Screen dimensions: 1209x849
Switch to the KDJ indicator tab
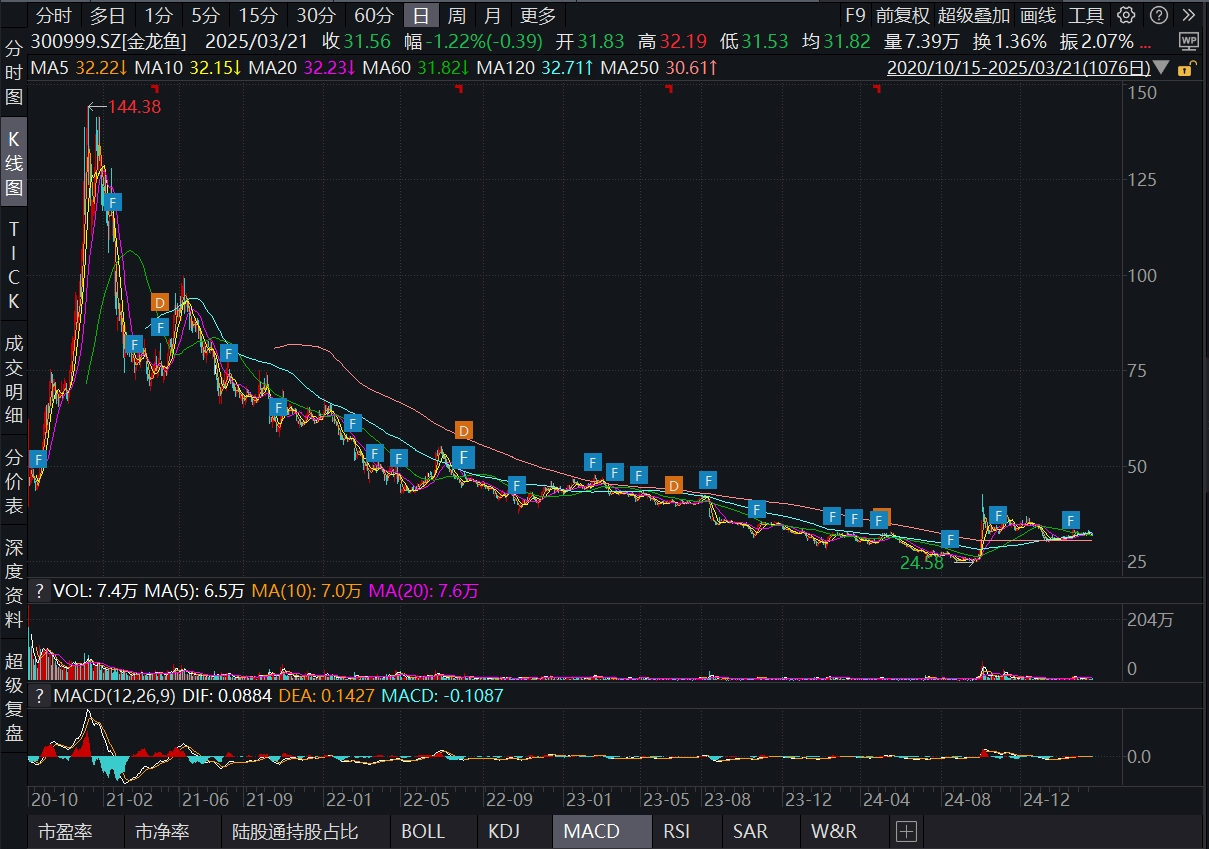click(x=504, y=831)
